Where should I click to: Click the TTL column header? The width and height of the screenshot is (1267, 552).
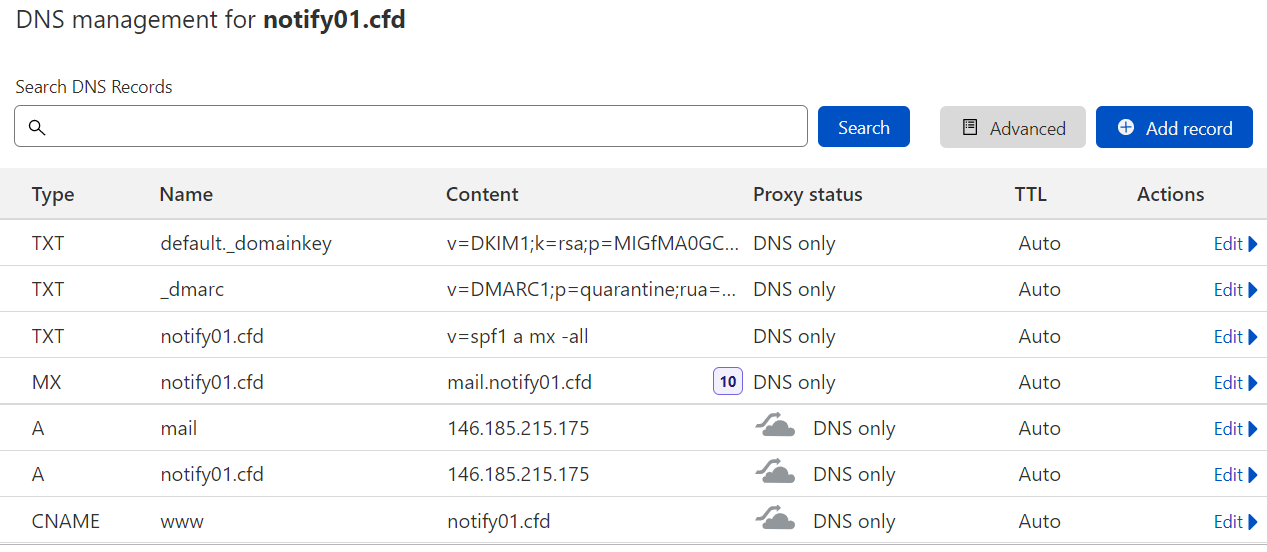pos(1030,194)
